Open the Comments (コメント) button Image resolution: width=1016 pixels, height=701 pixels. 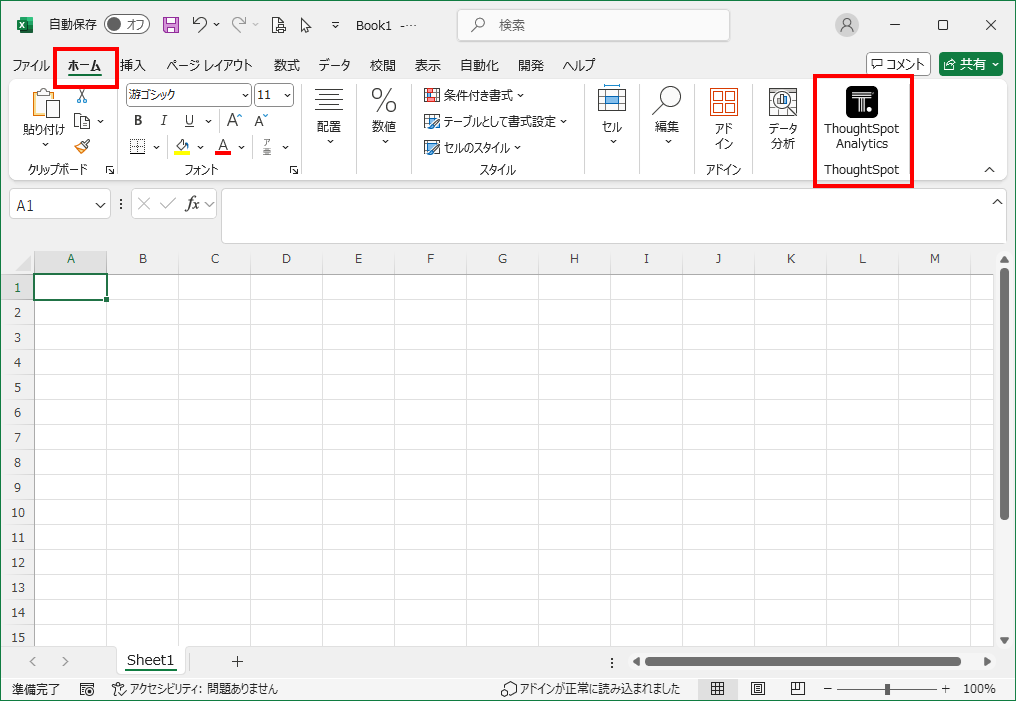(898, 64)
